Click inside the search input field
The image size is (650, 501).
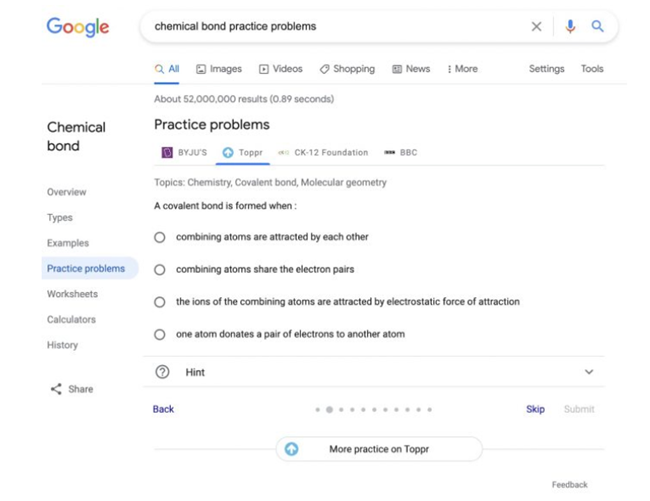pyautogui.click(x=330, y=27)
